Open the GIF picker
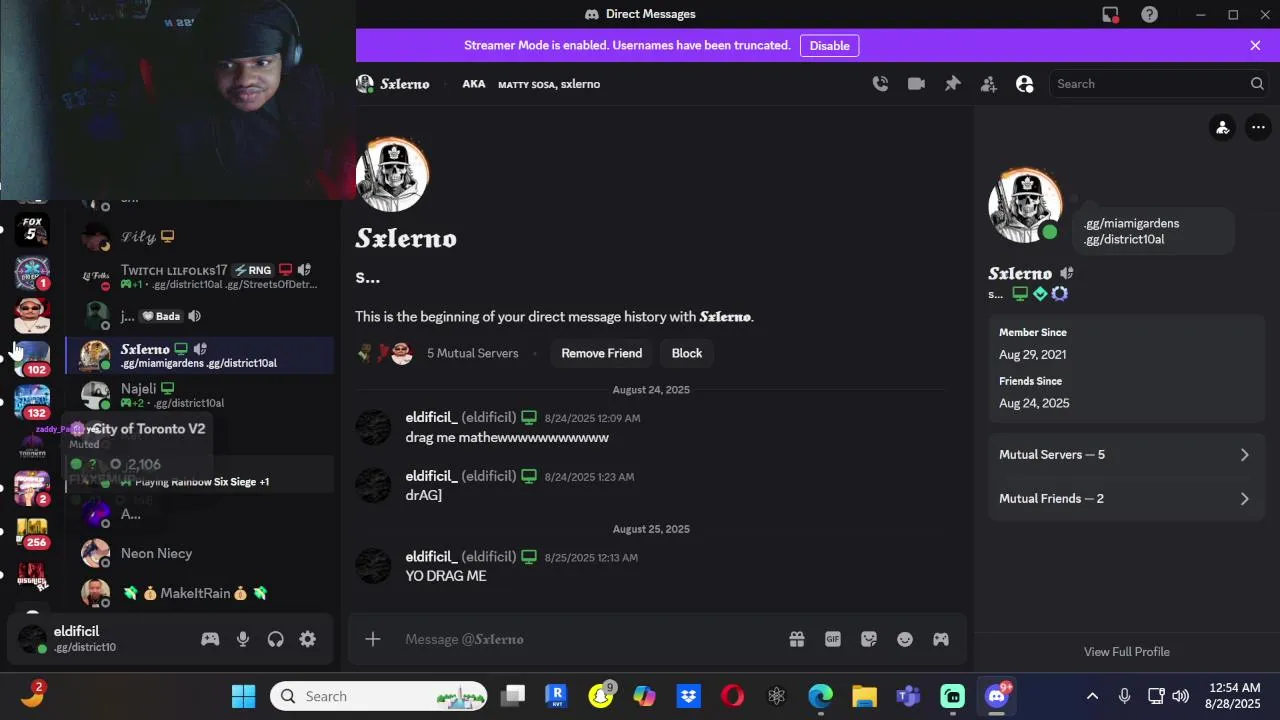This screenshot has height=720, width=1280. click(x=833, y=639)
